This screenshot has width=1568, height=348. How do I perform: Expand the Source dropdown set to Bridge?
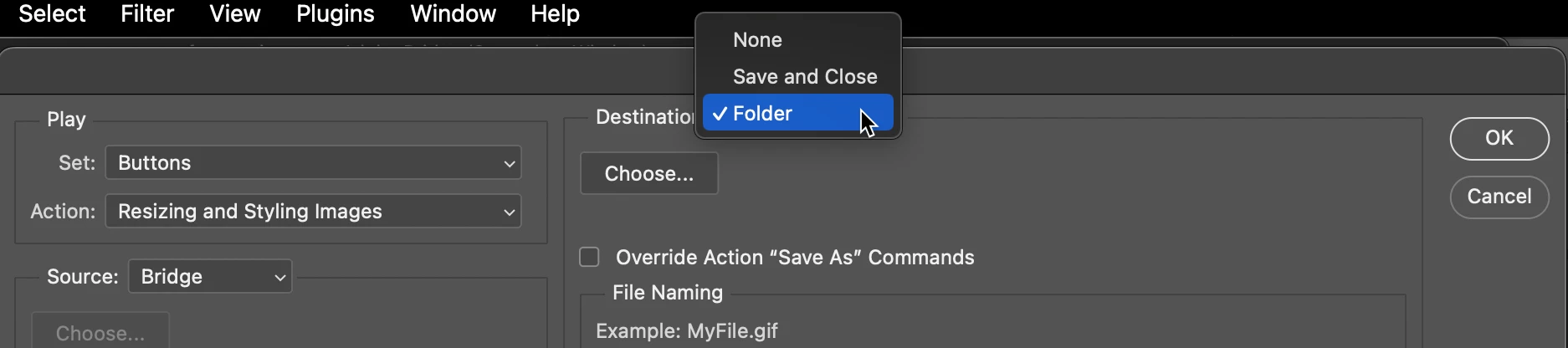210,277
